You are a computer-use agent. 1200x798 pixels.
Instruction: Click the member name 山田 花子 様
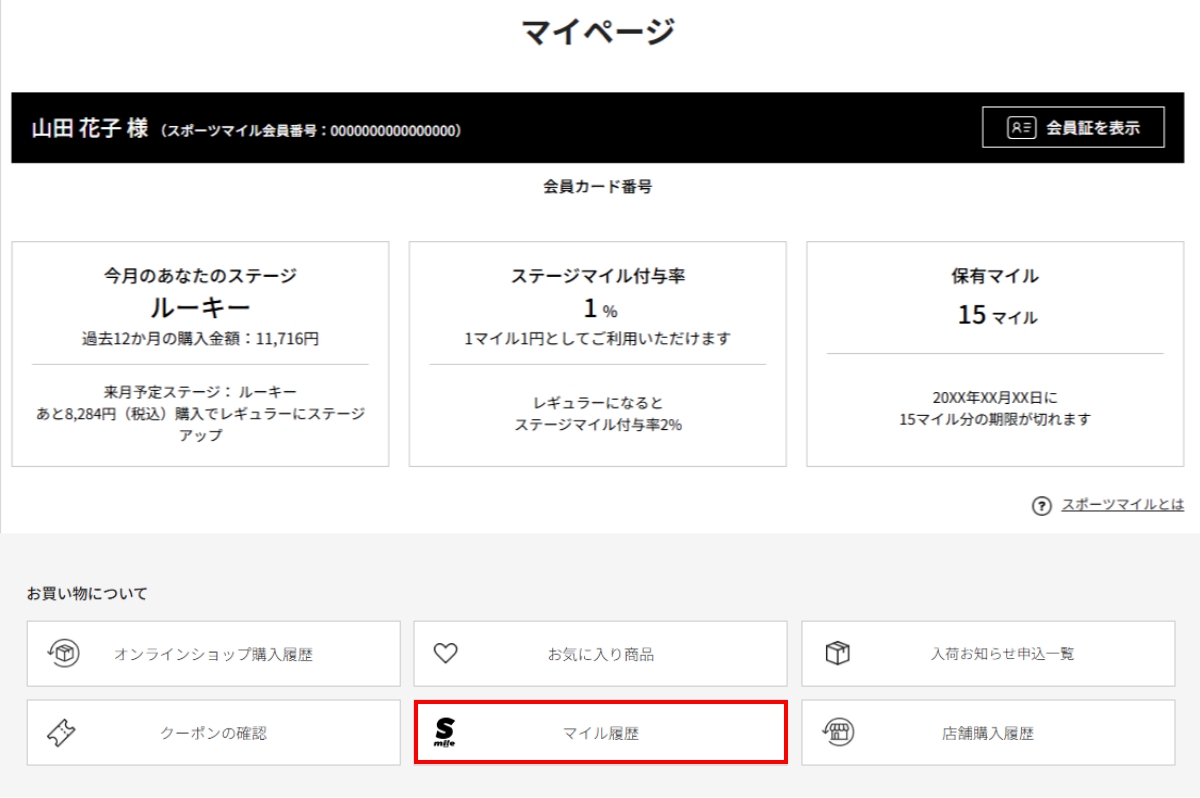(89, 128)
